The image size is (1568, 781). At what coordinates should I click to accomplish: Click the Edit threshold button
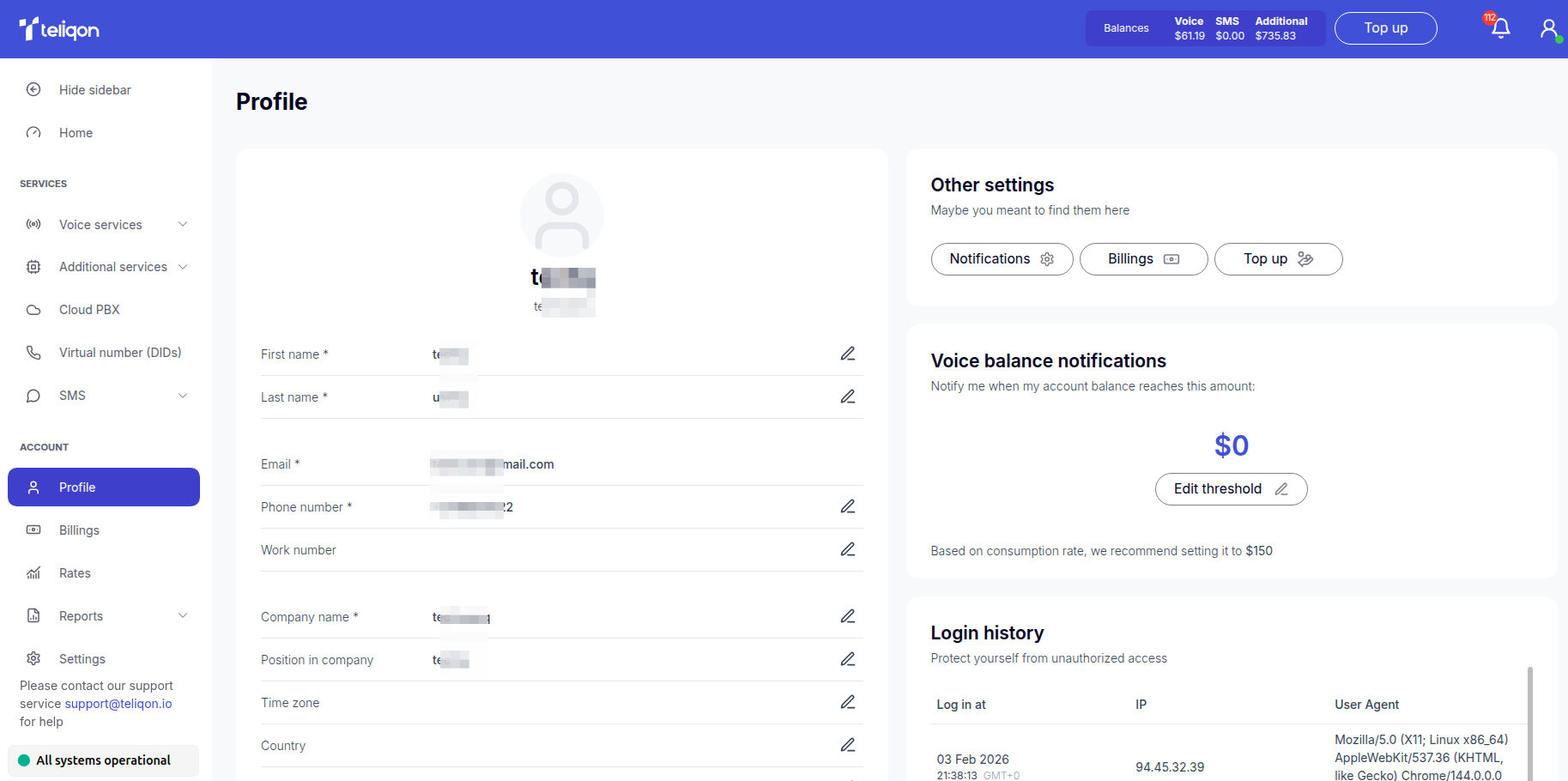click(1230, 489)
